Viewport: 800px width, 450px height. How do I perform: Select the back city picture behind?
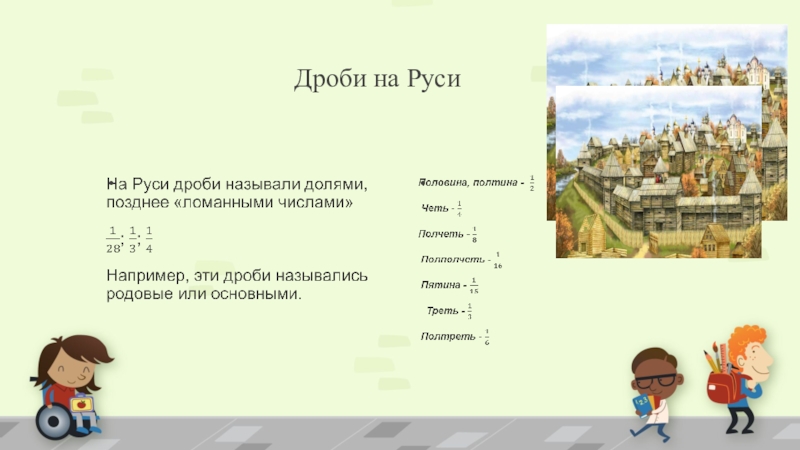pyautogui.click(x=665, y=55)
